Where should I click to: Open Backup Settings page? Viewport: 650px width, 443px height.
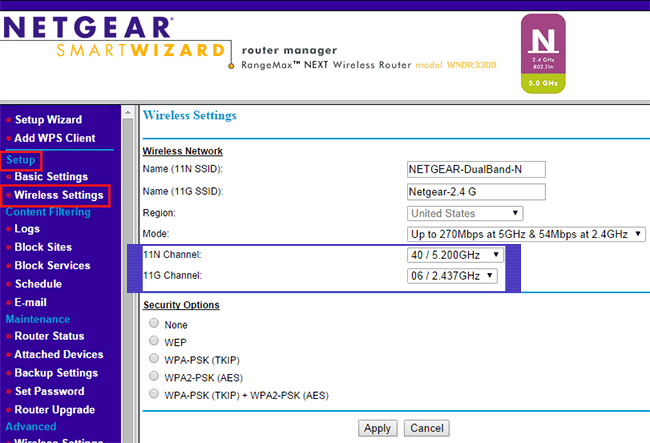coord(56,373)
